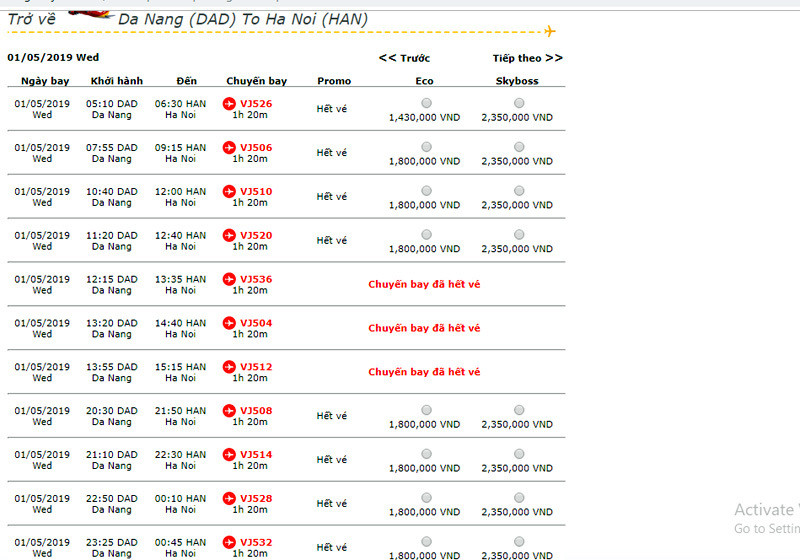
Task: Click arrival time '00:10 HAN'
Action: coord(181,498)
